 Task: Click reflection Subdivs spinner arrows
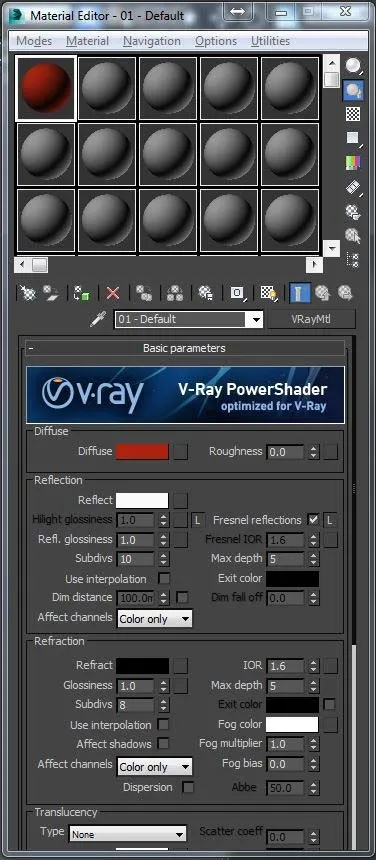(x=164, y=559)
